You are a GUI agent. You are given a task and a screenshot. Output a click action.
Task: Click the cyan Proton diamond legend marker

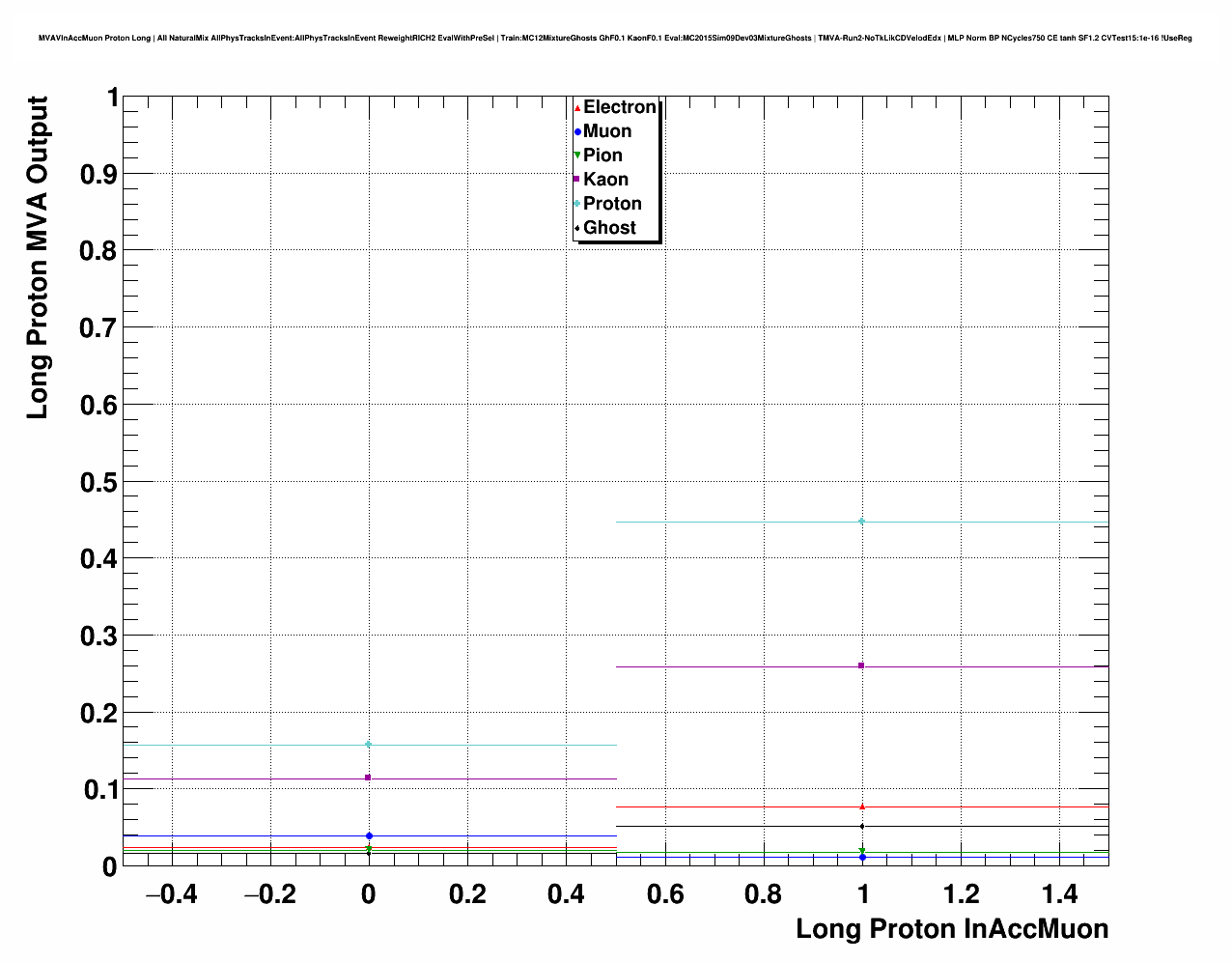577,204
